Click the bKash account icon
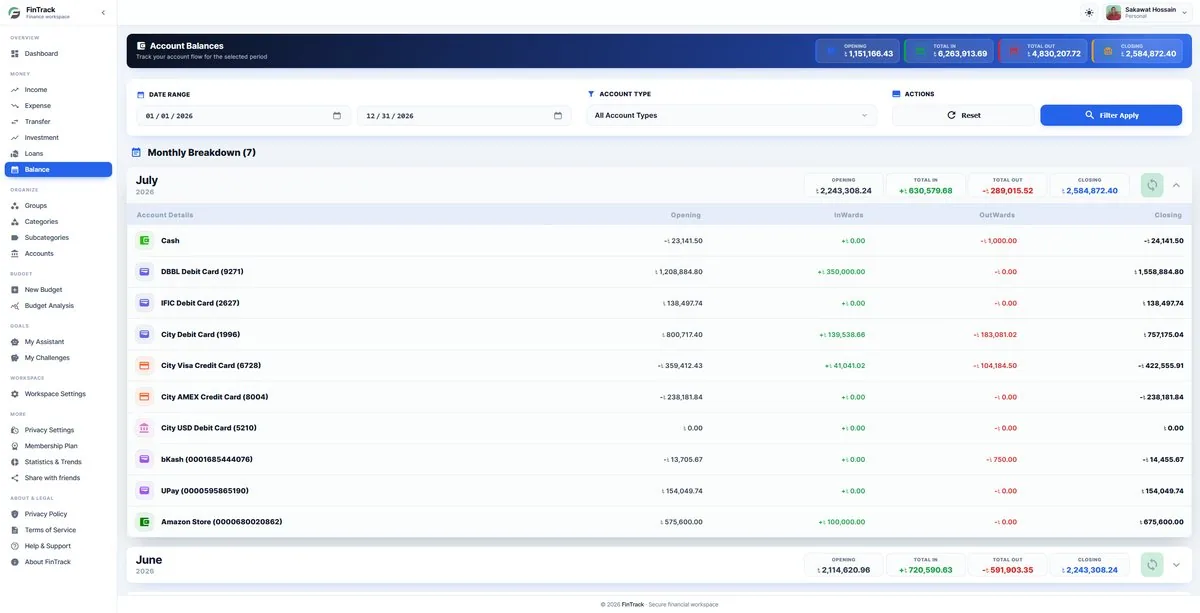The image size is (1200, 613). [145, 459]
